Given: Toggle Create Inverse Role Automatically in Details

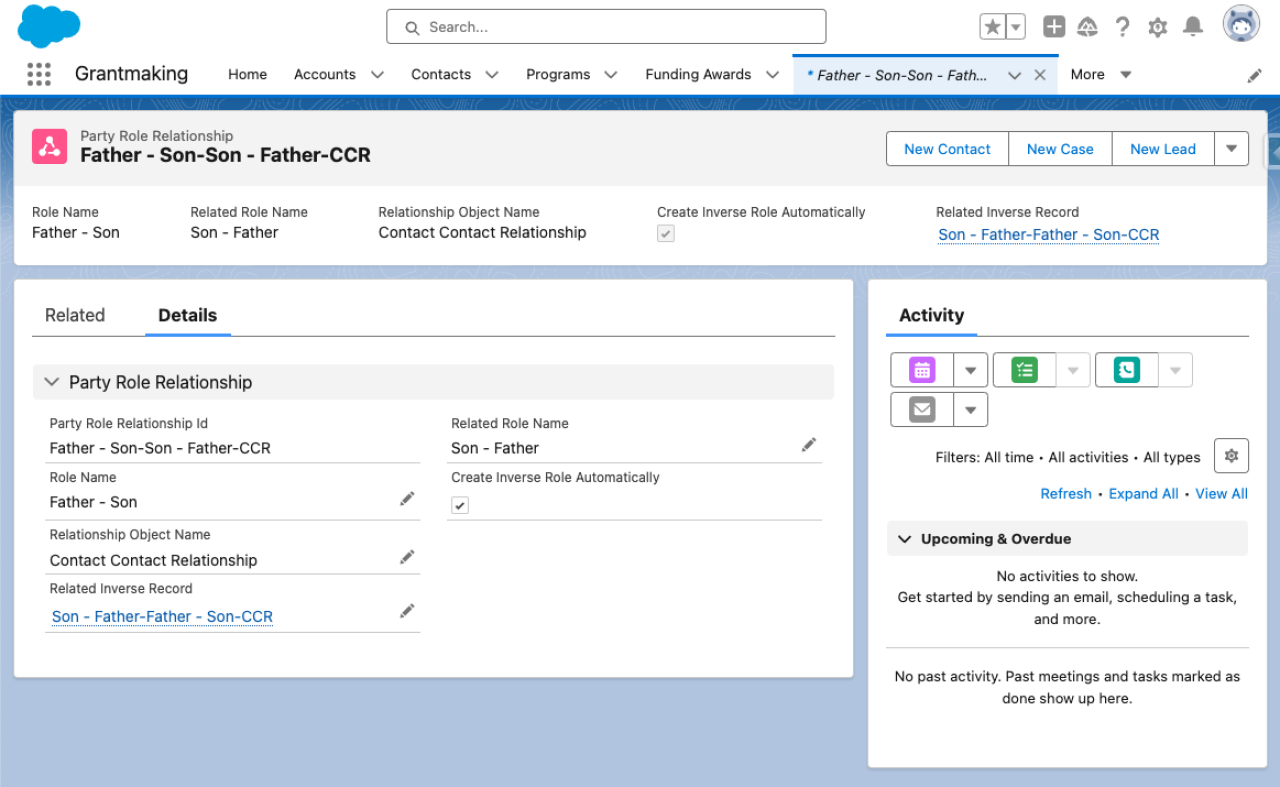Looking at the screenshot, I should pos(460,506).
